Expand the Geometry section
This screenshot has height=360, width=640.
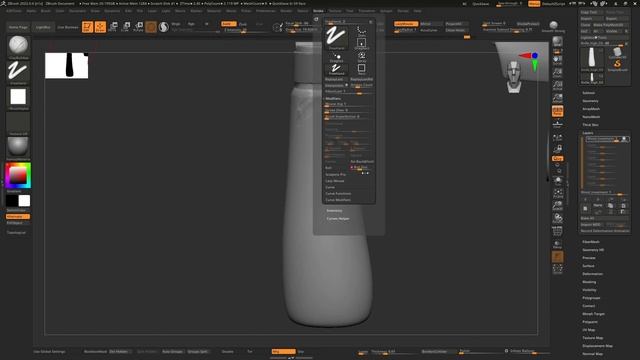click(590, 101)
